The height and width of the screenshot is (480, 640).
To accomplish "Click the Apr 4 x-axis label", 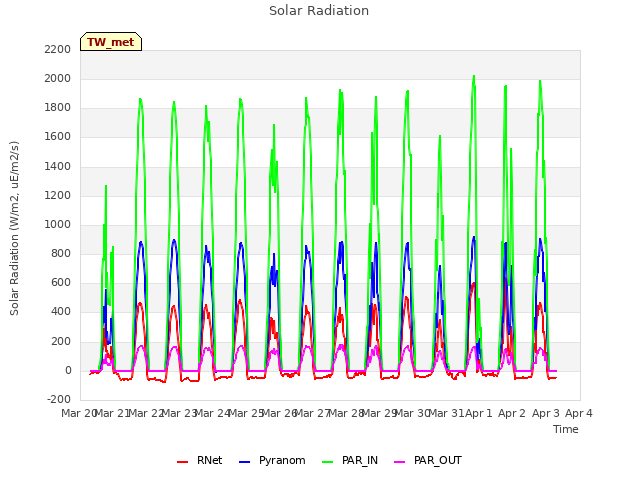I will tap(579, 413).
